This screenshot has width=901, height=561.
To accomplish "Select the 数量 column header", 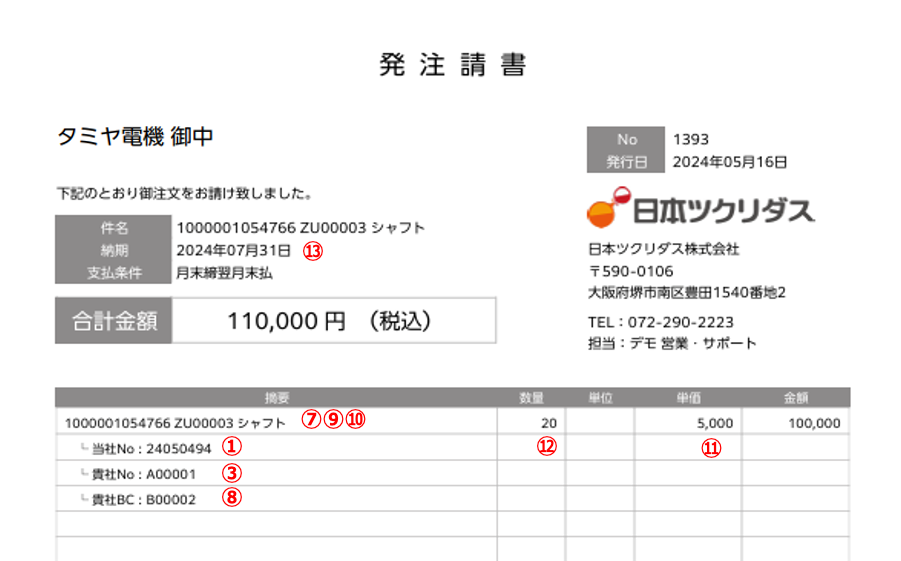I will (x=531, y=397).
